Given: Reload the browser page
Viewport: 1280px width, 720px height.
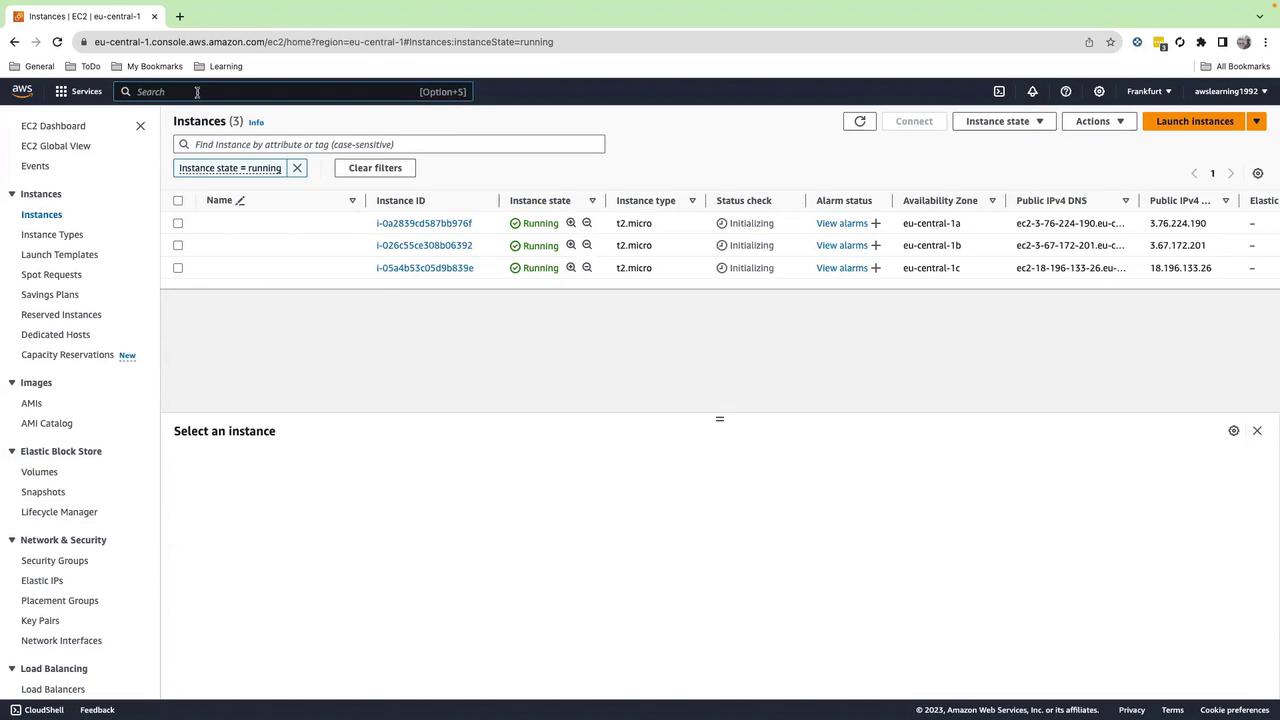Looking at the screenshot, I should (x=57, y=42).
